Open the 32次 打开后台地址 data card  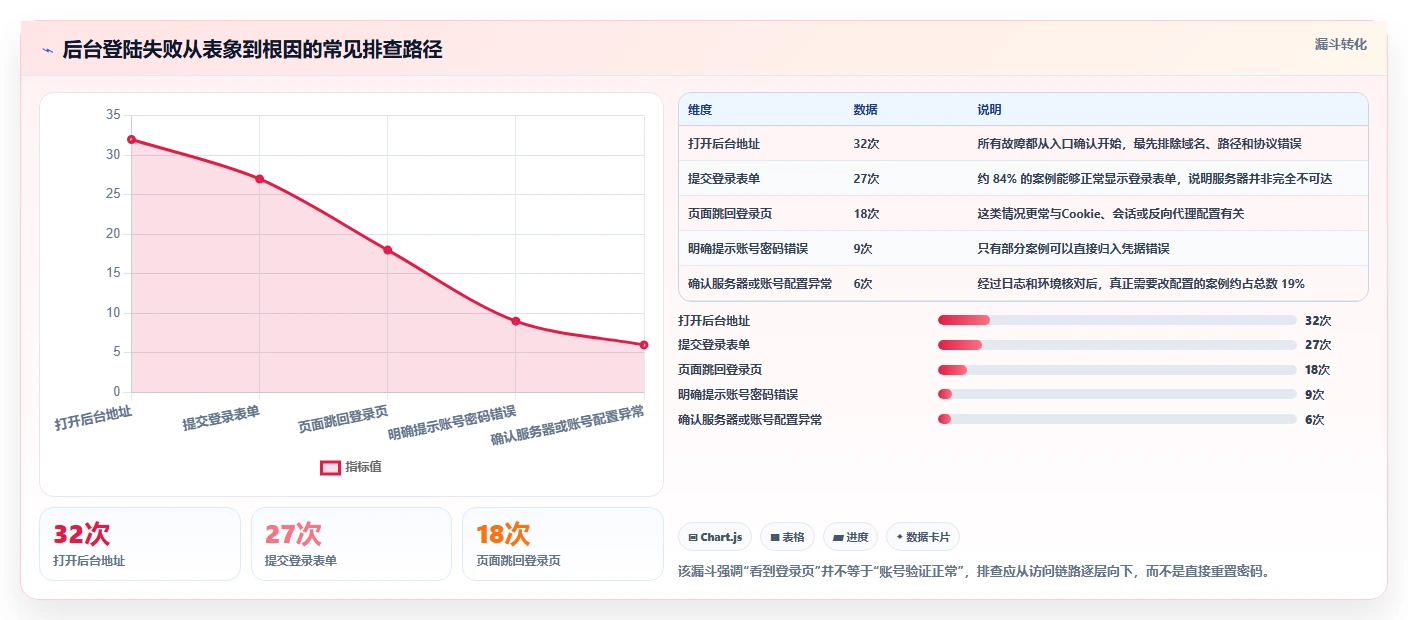tap(140, 544)
